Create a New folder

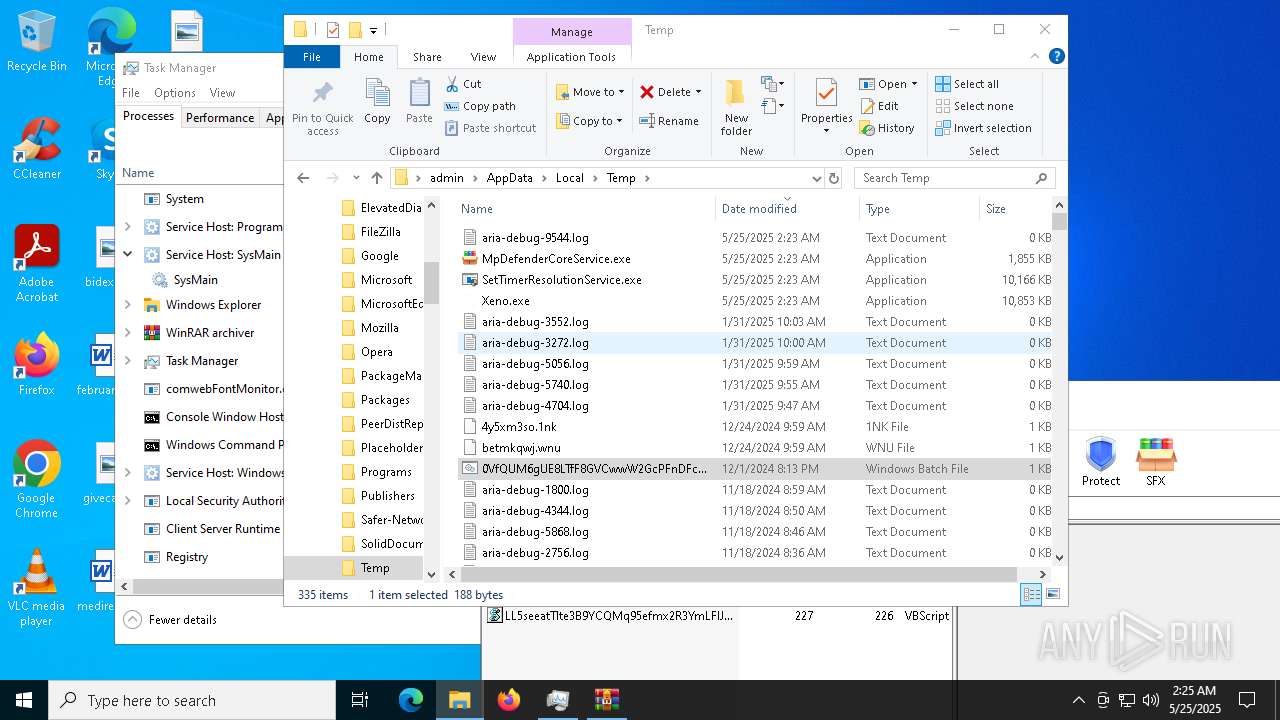pyautogui.click(x=736, y=108)
